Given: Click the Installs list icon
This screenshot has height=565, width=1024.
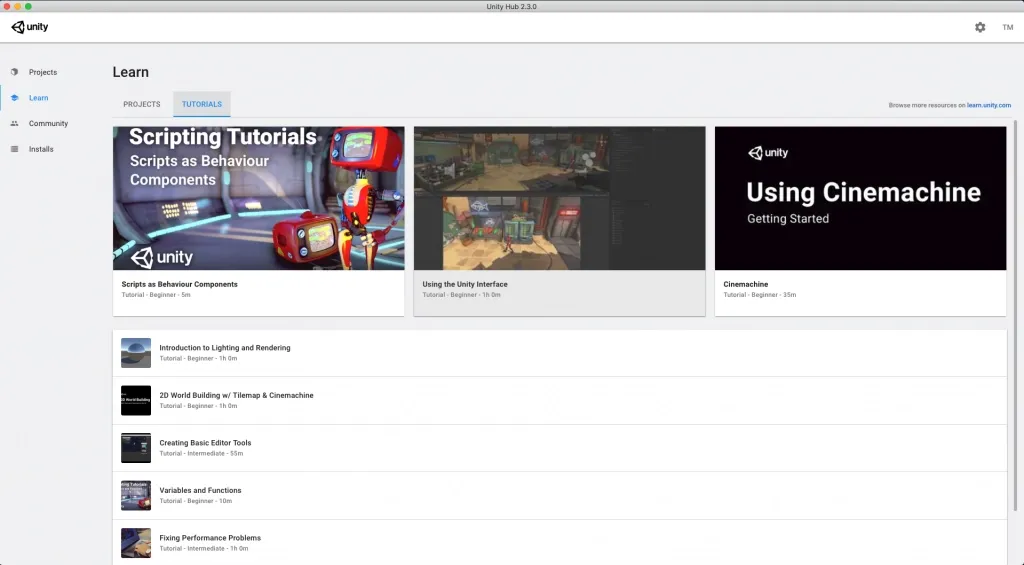Looking at the screenshot, I should (x=14, y=149).
